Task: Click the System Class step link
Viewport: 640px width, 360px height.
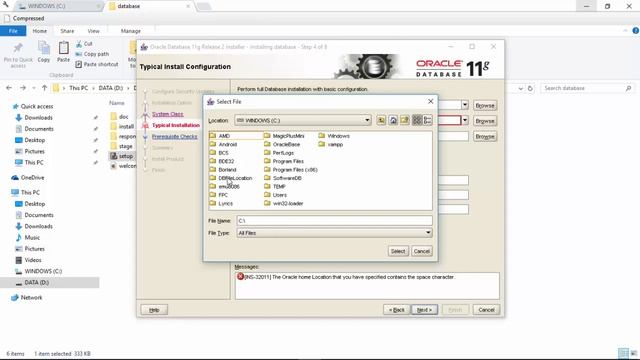Action: coord(168,114)
